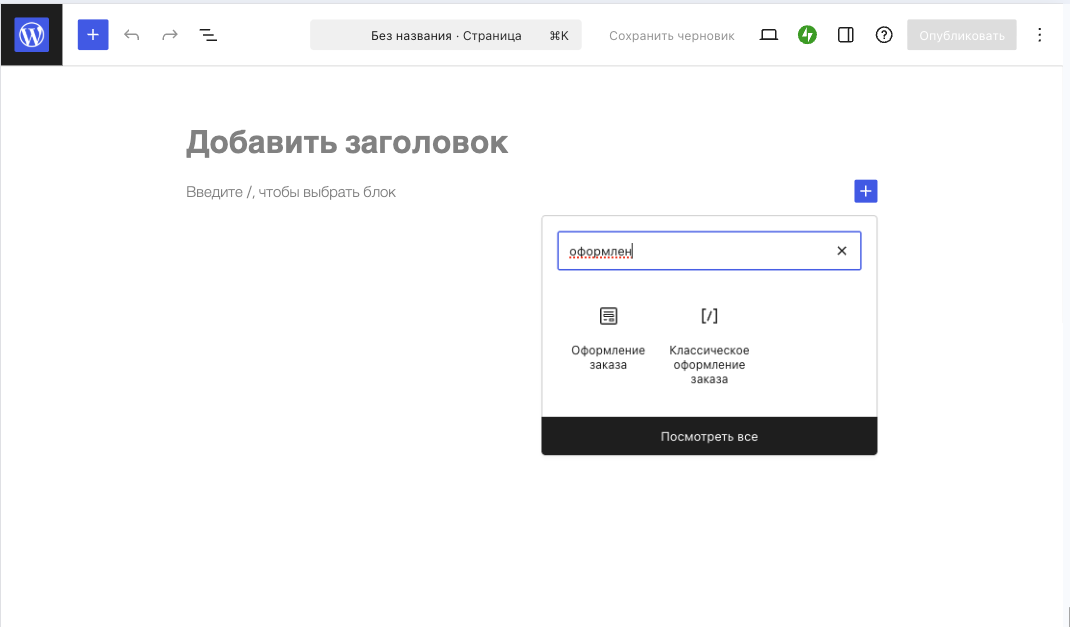Open the help question mark icon

click(883, 33)
